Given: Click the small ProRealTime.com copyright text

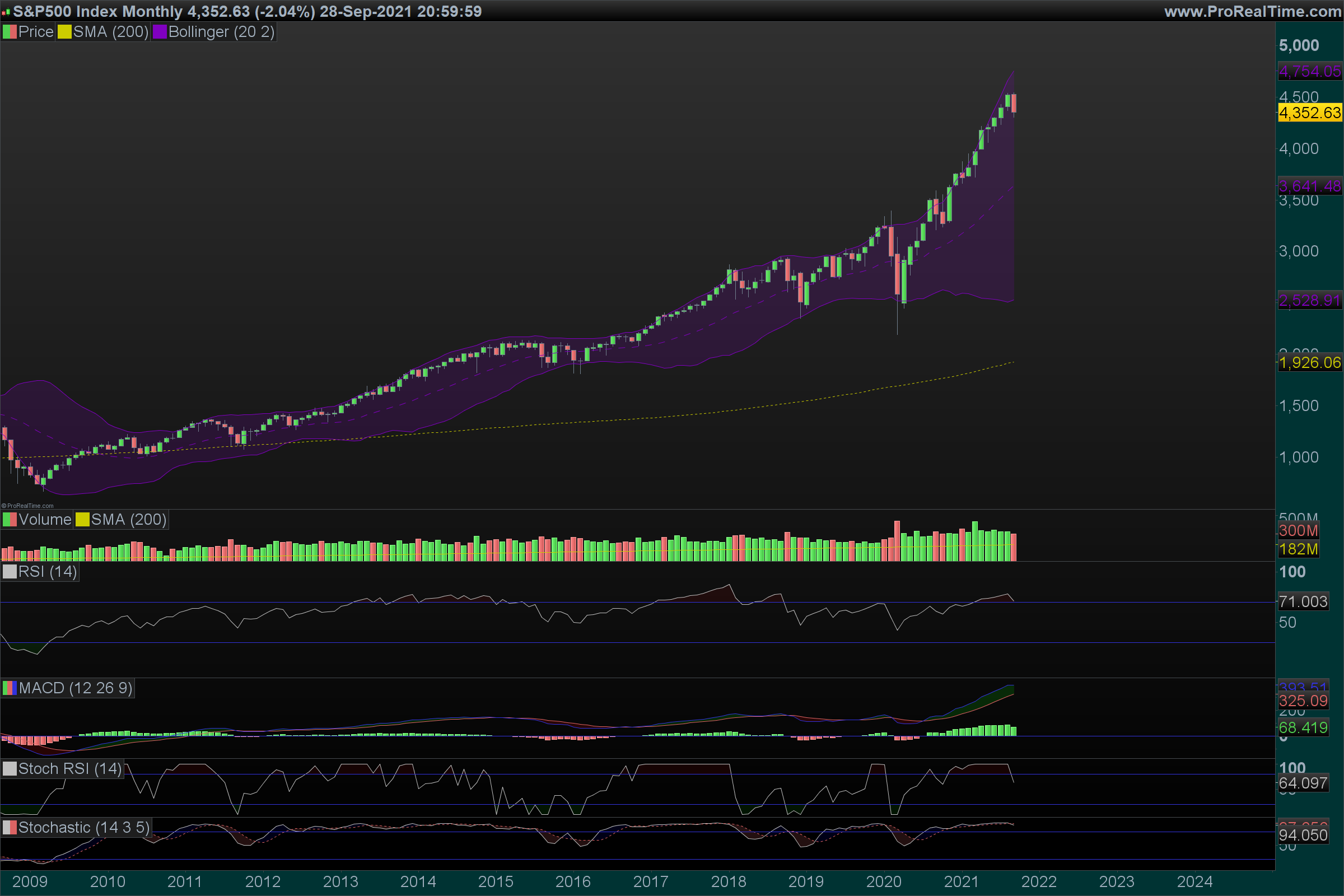Looking at the screenshot, I should 27,506.
